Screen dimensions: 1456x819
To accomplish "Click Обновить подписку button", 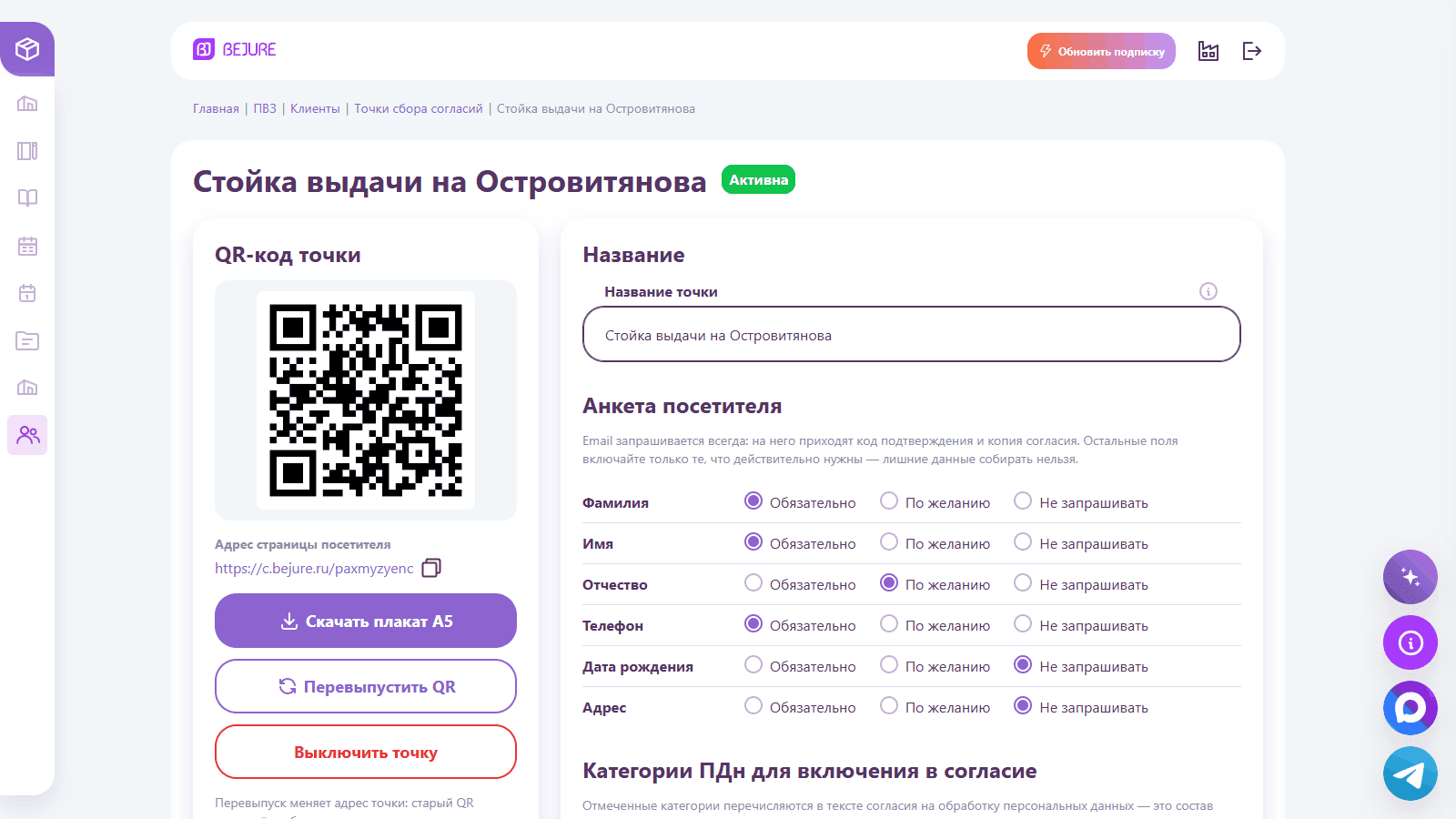I will click(x=1101, y=51).
